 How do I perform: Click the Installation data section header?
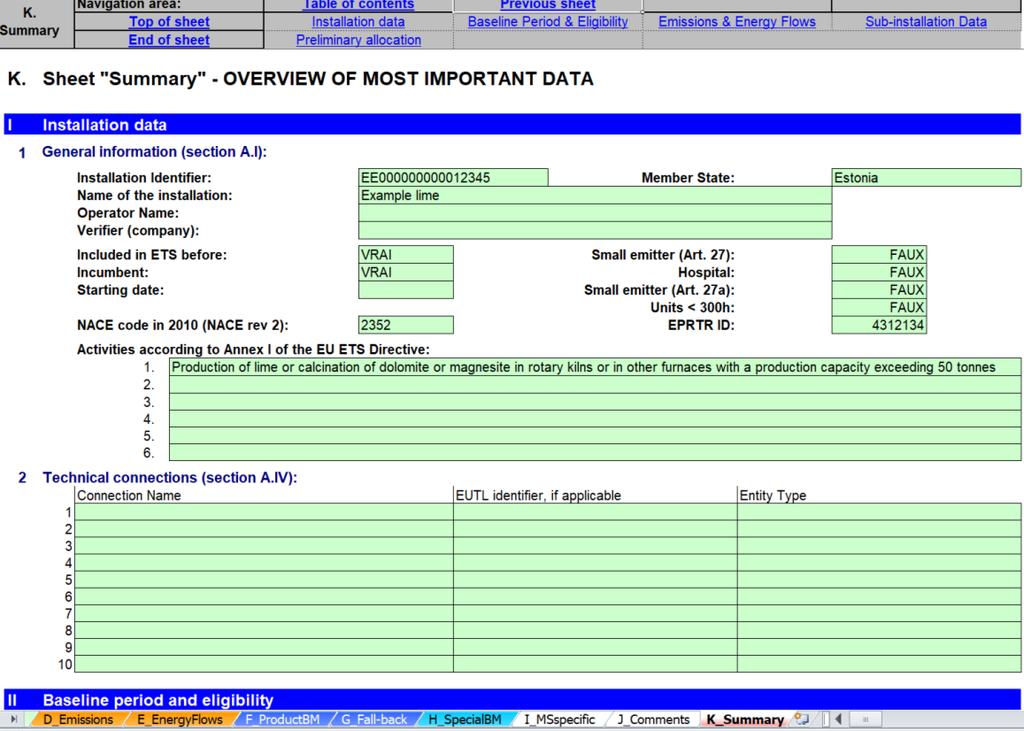pos(512,125)
